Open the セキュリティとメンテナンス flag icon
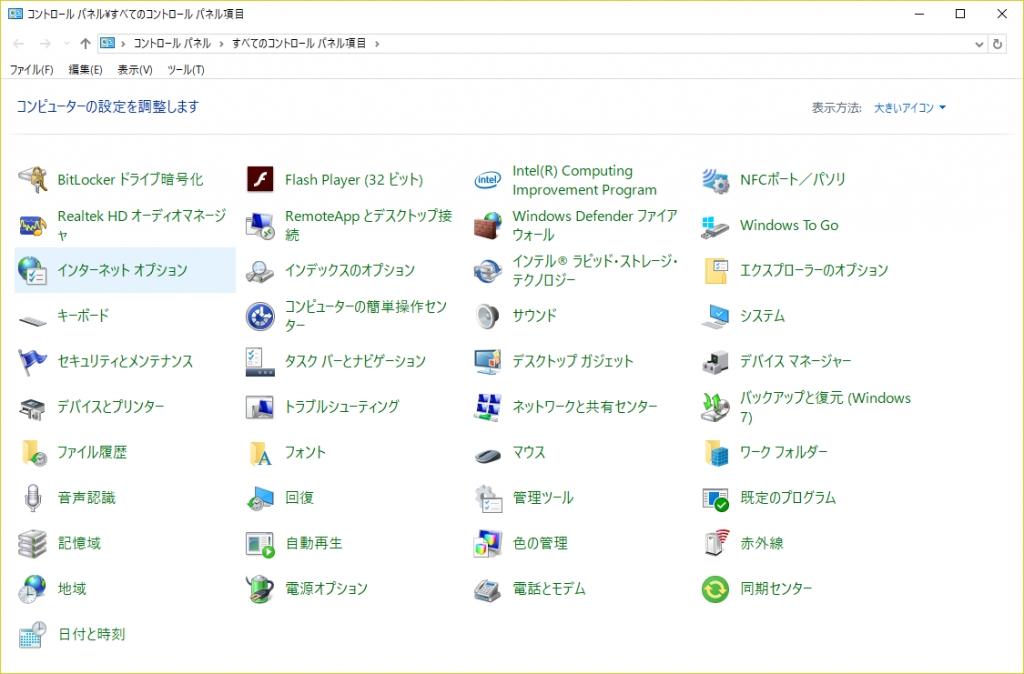 (x=32, y=361)
